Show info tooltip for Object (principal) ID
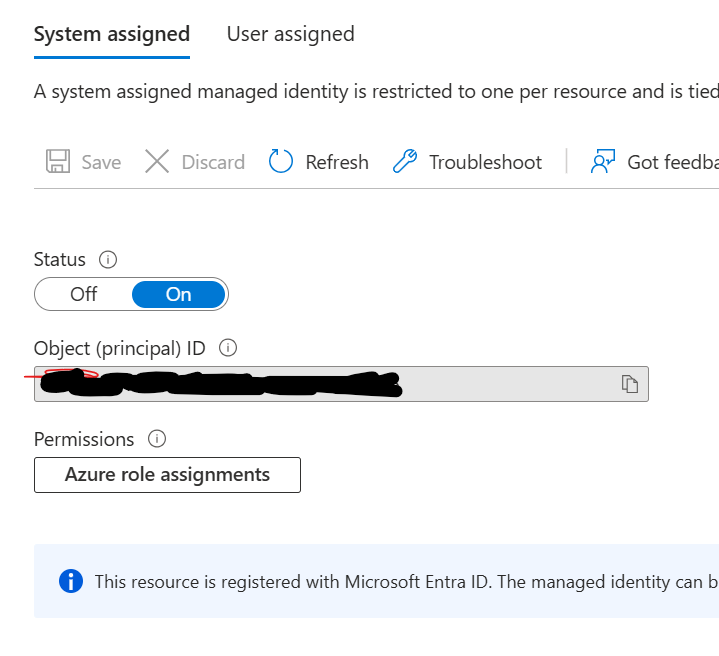Screen dimensions: 719x656 pos(228,348)
